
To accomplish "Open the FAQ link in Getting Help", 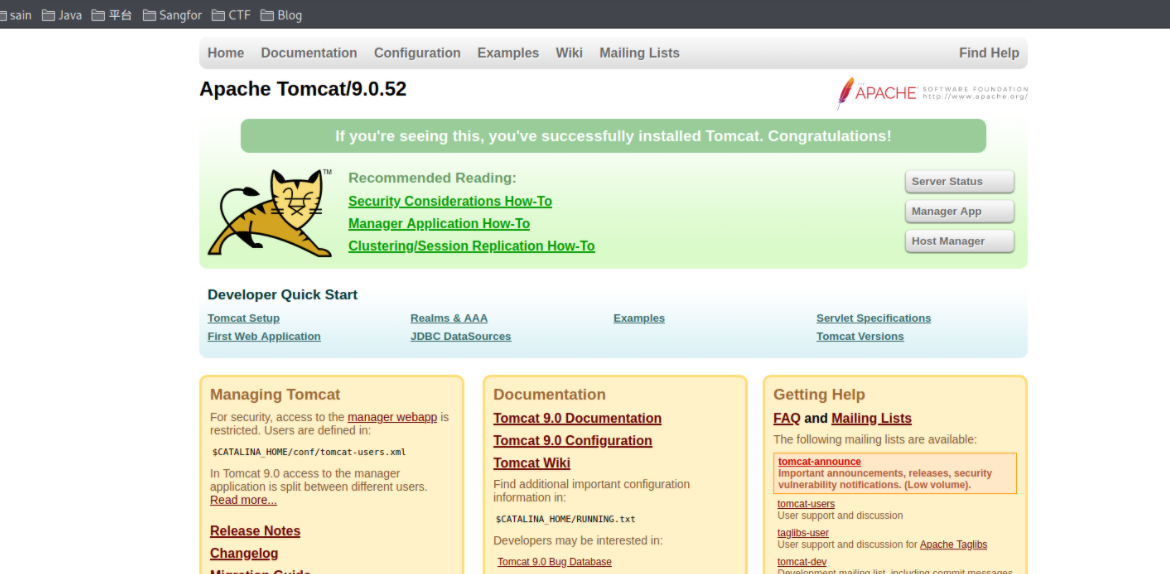I will click(x=786, y=419).
